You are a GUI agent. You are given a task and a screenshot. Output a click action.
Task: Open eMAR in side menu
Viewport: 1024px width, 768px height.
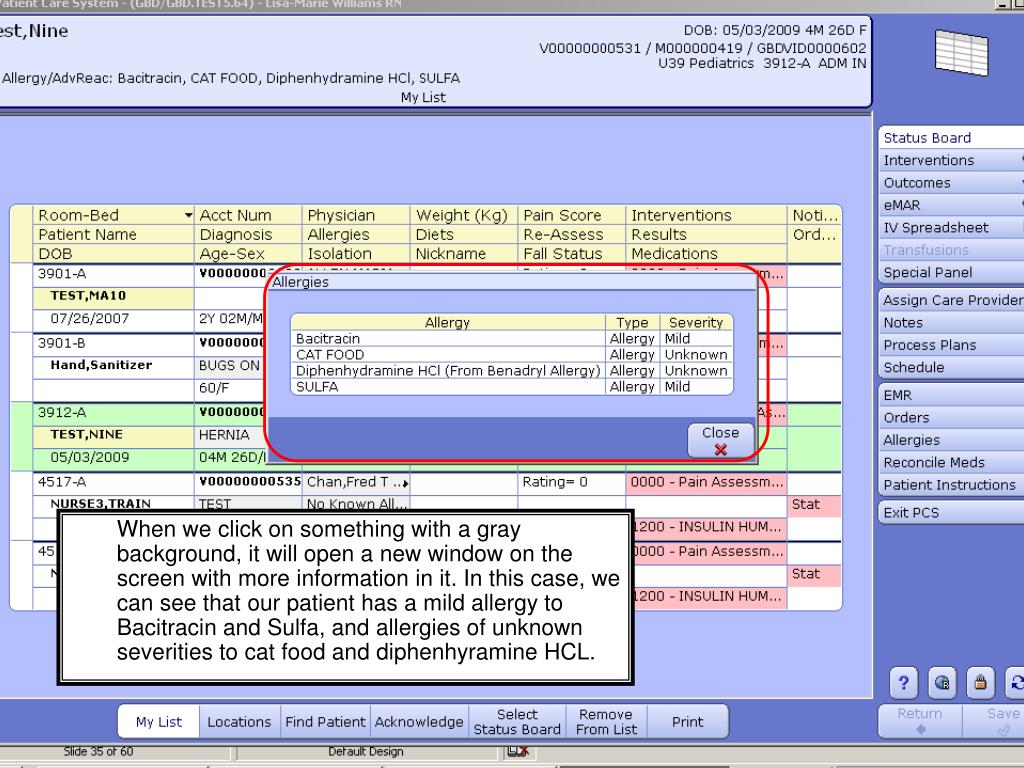coord(950,205)
